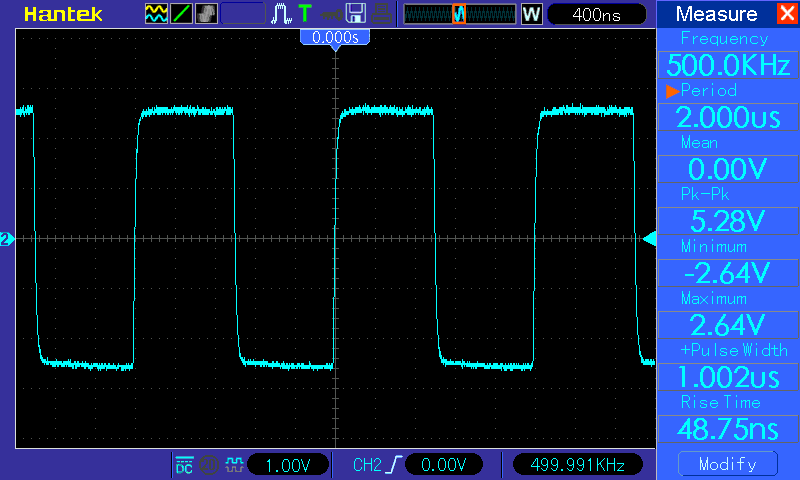Click the DC coupling icon
800x480 pixels.
pyautogui.click(x=184, y=465)
